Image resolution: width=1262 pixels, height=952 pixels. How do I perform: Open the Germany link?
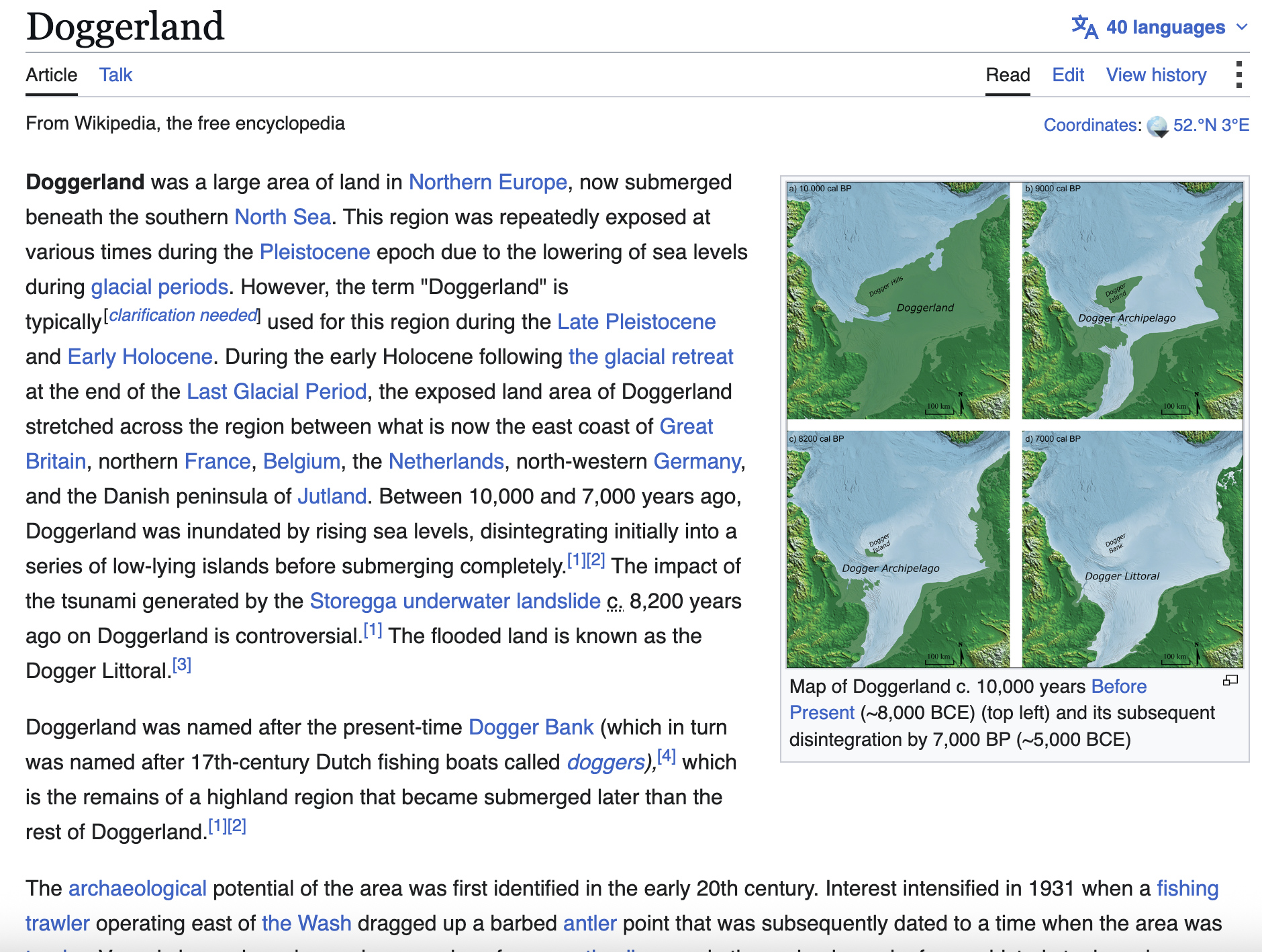(697, 461)
